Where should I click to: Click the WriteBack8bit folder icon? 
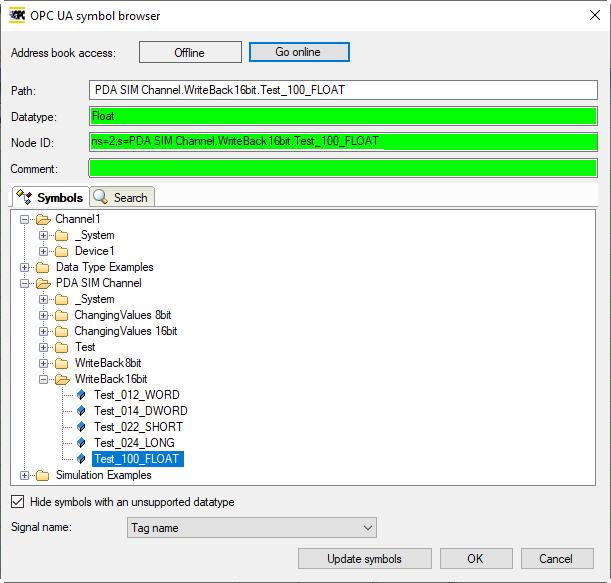[62, 363]
